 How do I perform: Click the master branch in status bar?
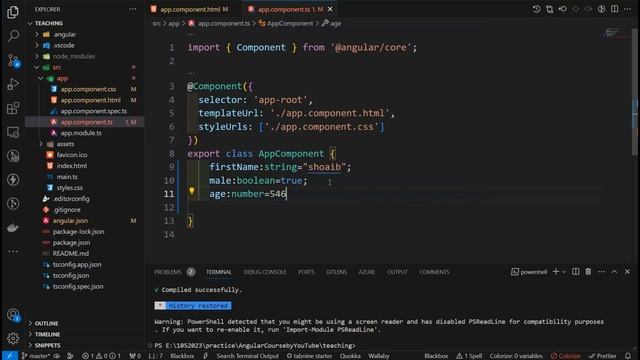36,356
